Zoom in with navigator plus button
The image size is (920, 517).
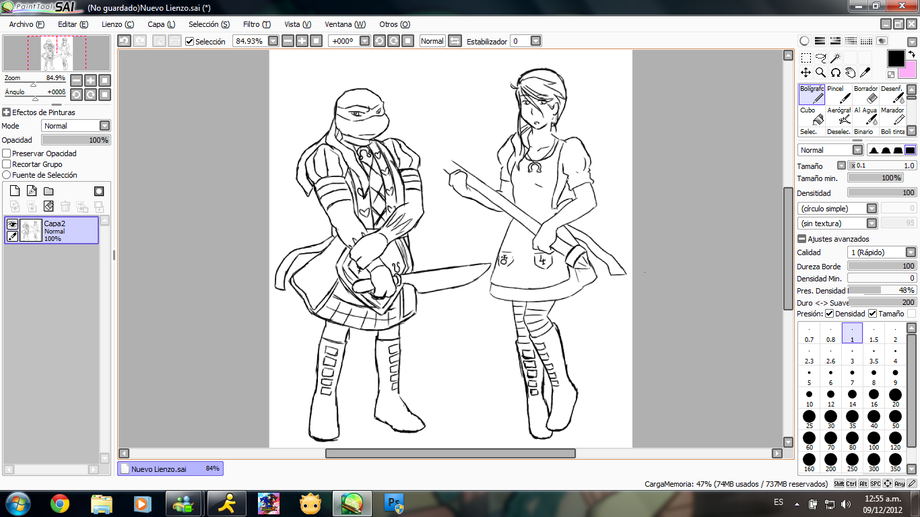pos(90,80)
